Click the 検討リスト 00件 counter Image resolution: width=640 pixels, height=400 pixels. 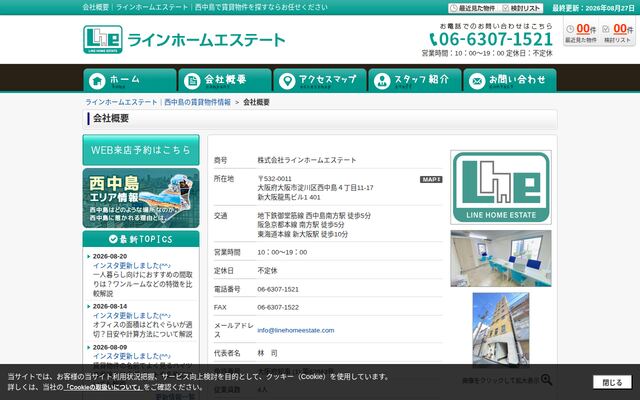(618, 33)
